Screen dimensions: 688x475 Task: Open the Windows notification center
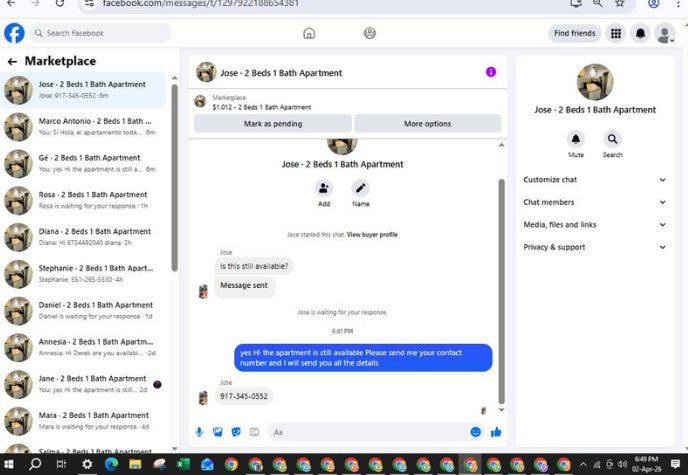[675, 464]
